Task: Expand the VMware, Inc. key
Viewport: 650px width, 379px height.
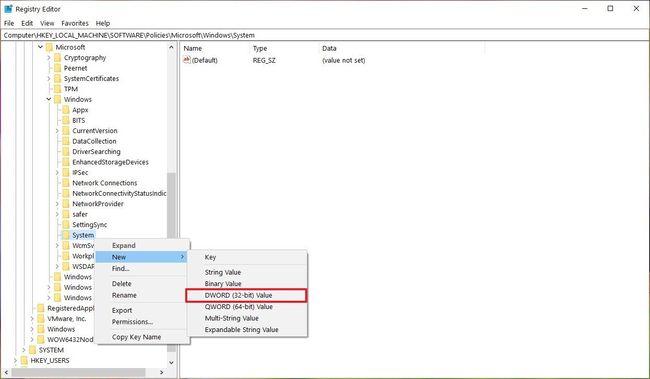Action: click(32, 318)
